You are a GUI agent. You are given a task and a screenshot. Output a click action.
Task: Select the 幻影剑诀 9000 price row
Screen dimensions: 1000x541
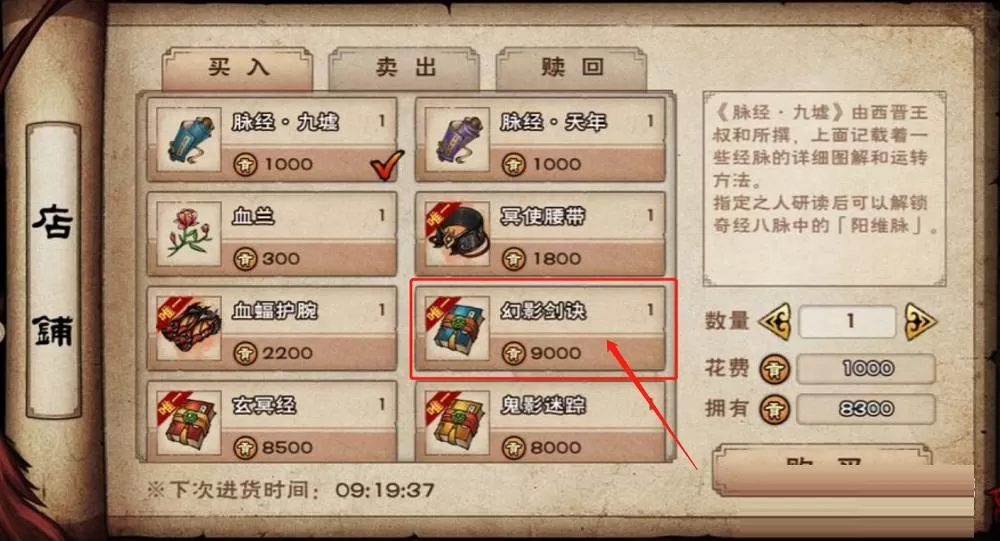tap(577, 353)
